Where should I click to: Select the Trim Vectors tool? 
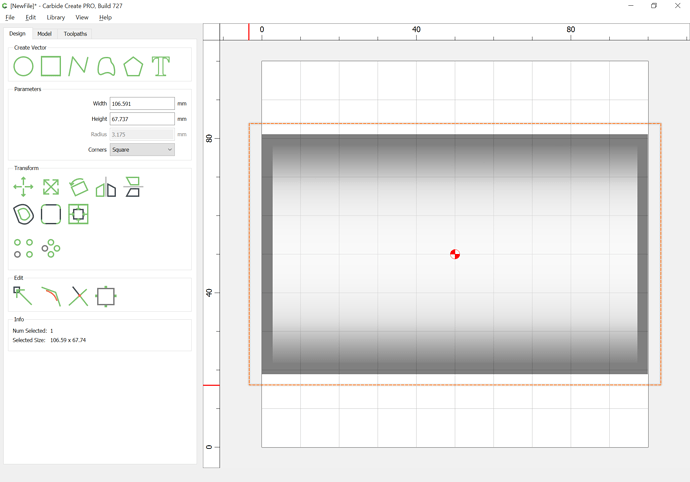click(x=78, y=296)
